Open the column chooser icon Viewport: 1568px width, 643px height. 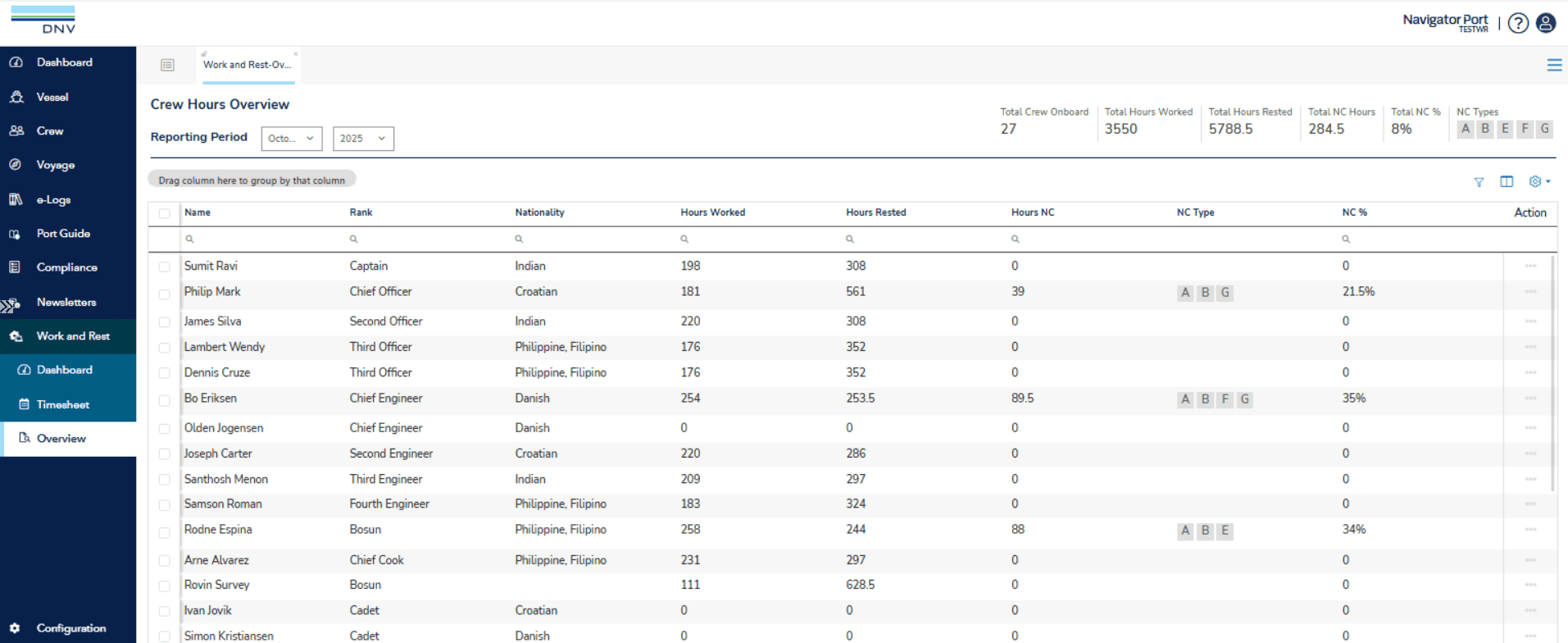click(x=1507, y=181)
